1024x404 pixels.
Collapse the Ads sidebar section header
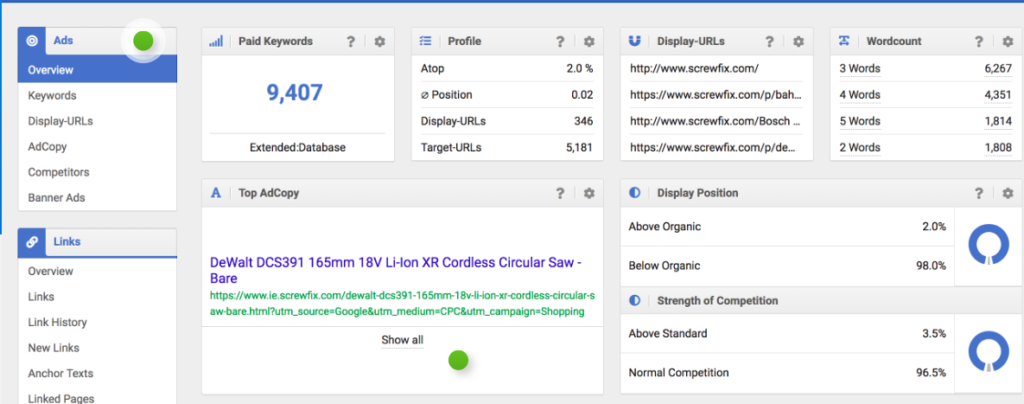pos(97,41)
